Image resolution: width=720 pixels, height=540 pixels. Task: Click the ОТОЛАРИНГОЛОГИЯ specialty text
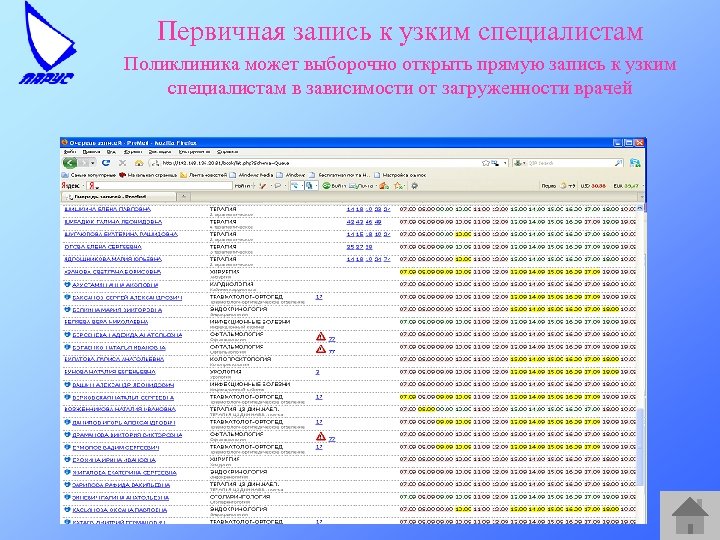(x=239, y=497)
